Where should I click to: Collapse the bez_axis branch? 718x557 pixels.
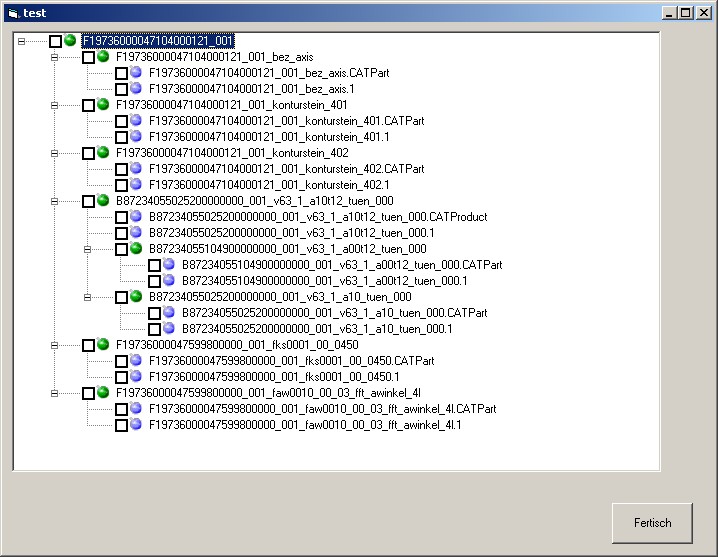54,57
